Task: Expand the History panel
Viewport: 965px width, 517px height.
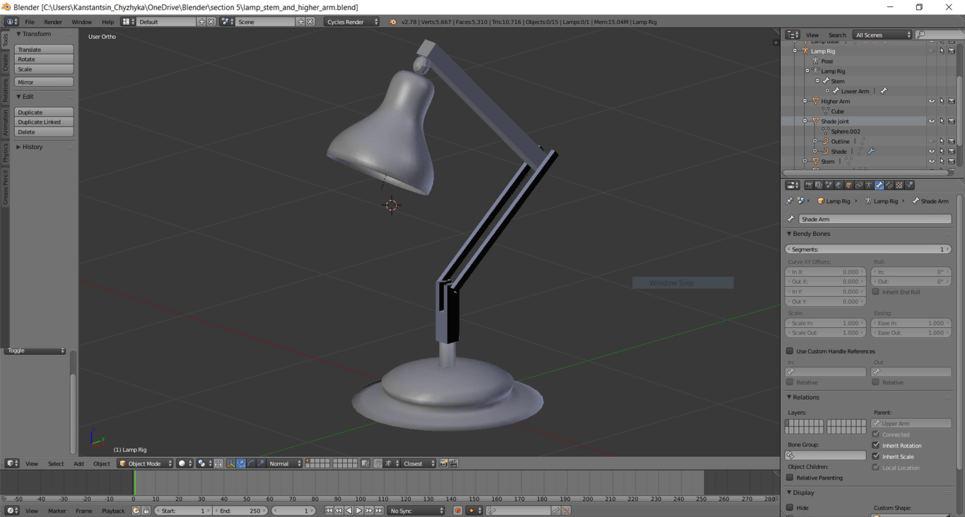Action: [18, 147]
